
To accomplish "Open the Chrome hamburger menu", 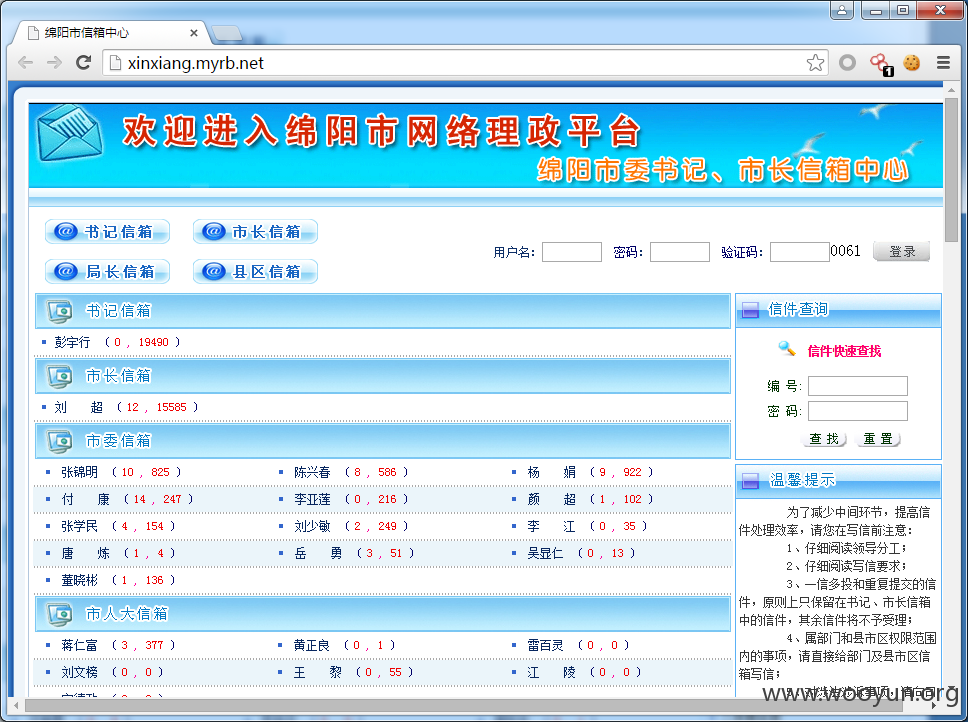I will 943,62.
